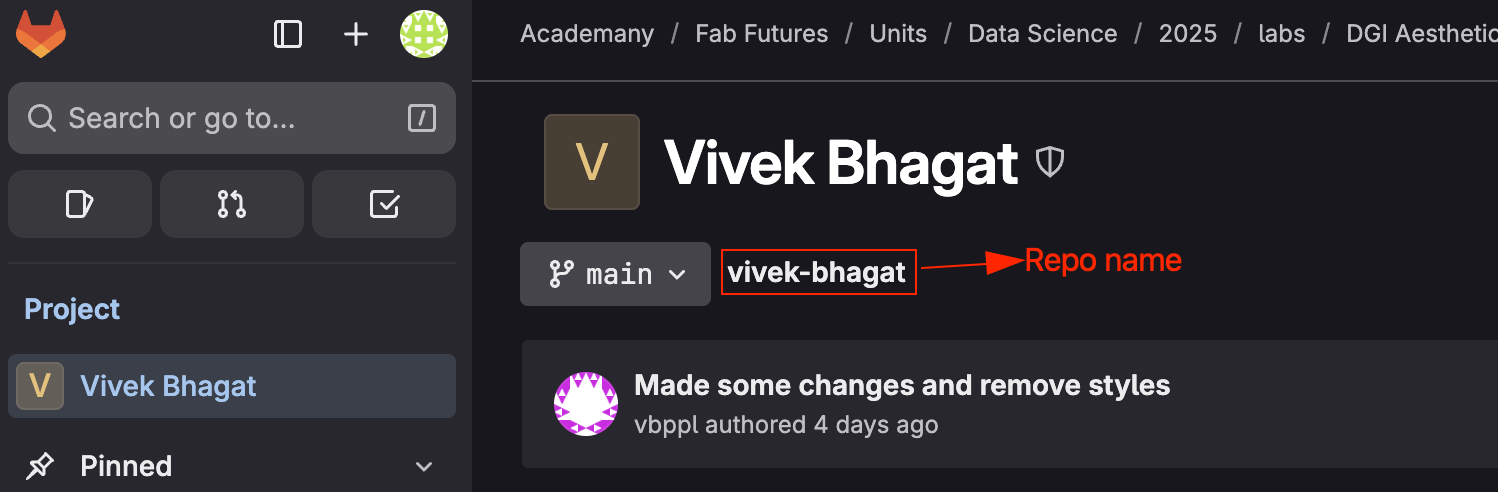Image resolution: width=1498 pixels, height=492 pixels.
Task: Click the pin icon next to Pinned
Action: (40, 466)
